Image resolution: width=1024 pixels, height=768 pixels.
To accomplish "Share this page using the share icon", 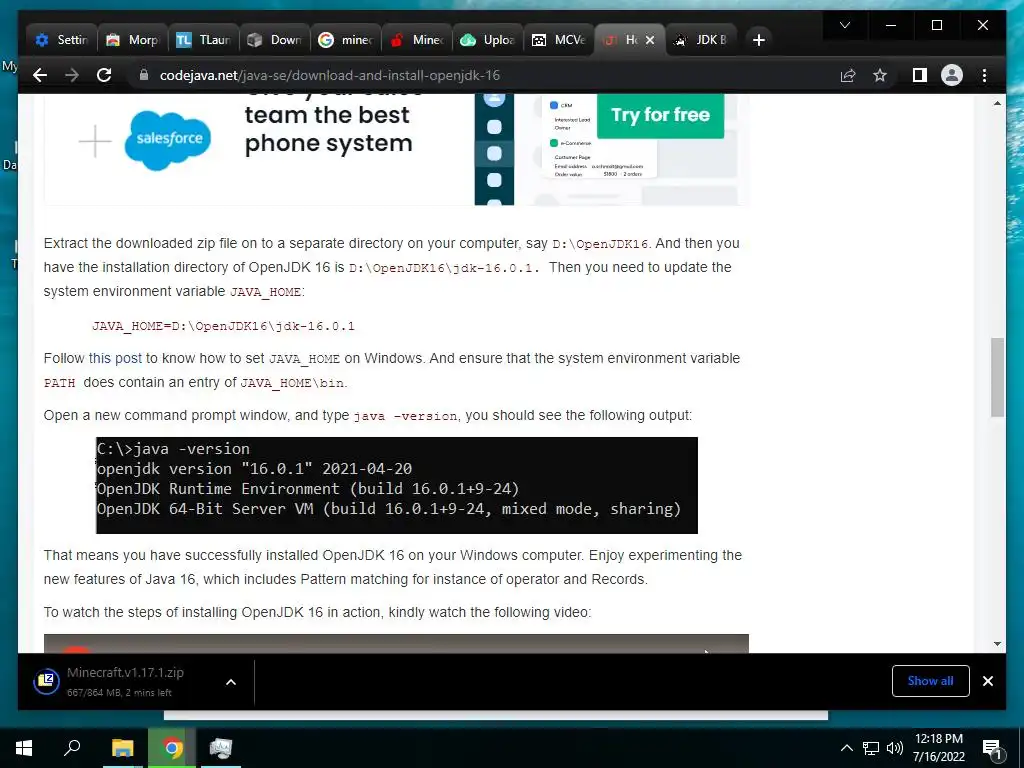I will [848, 76].
